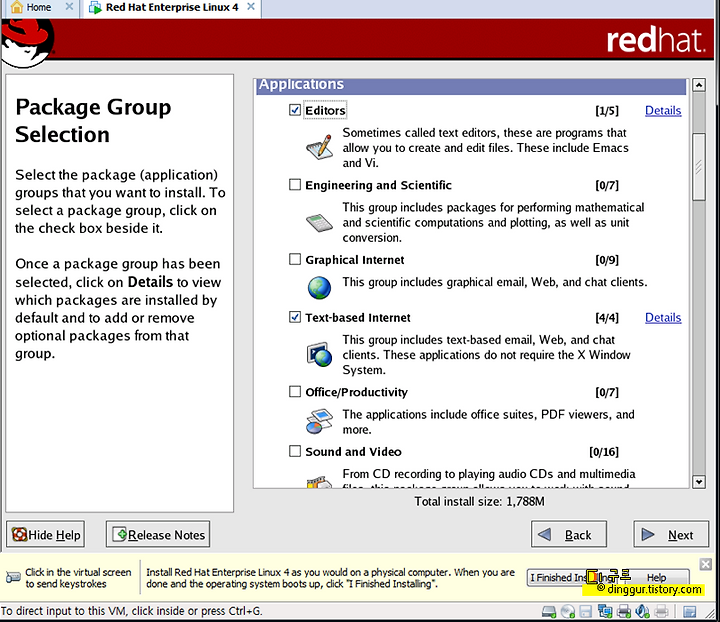This screenshot has width=720, height=622.
Task: Click the Editors notepad-and-pencil icon
Action: (x=319, y=147)
